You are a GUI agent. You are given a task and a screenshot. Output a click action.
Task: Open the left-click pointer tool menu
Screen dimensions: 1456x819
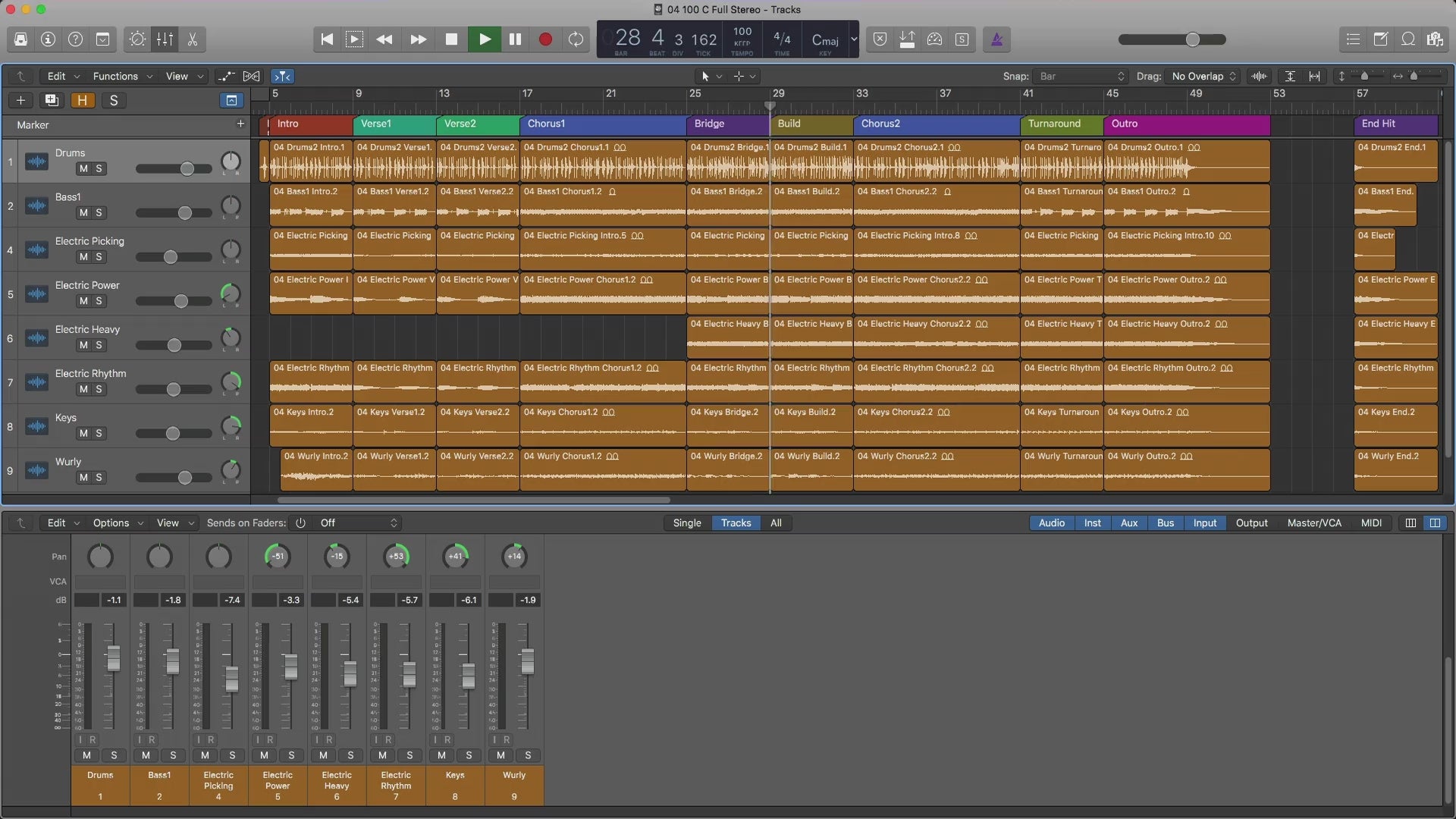point(711,76)
